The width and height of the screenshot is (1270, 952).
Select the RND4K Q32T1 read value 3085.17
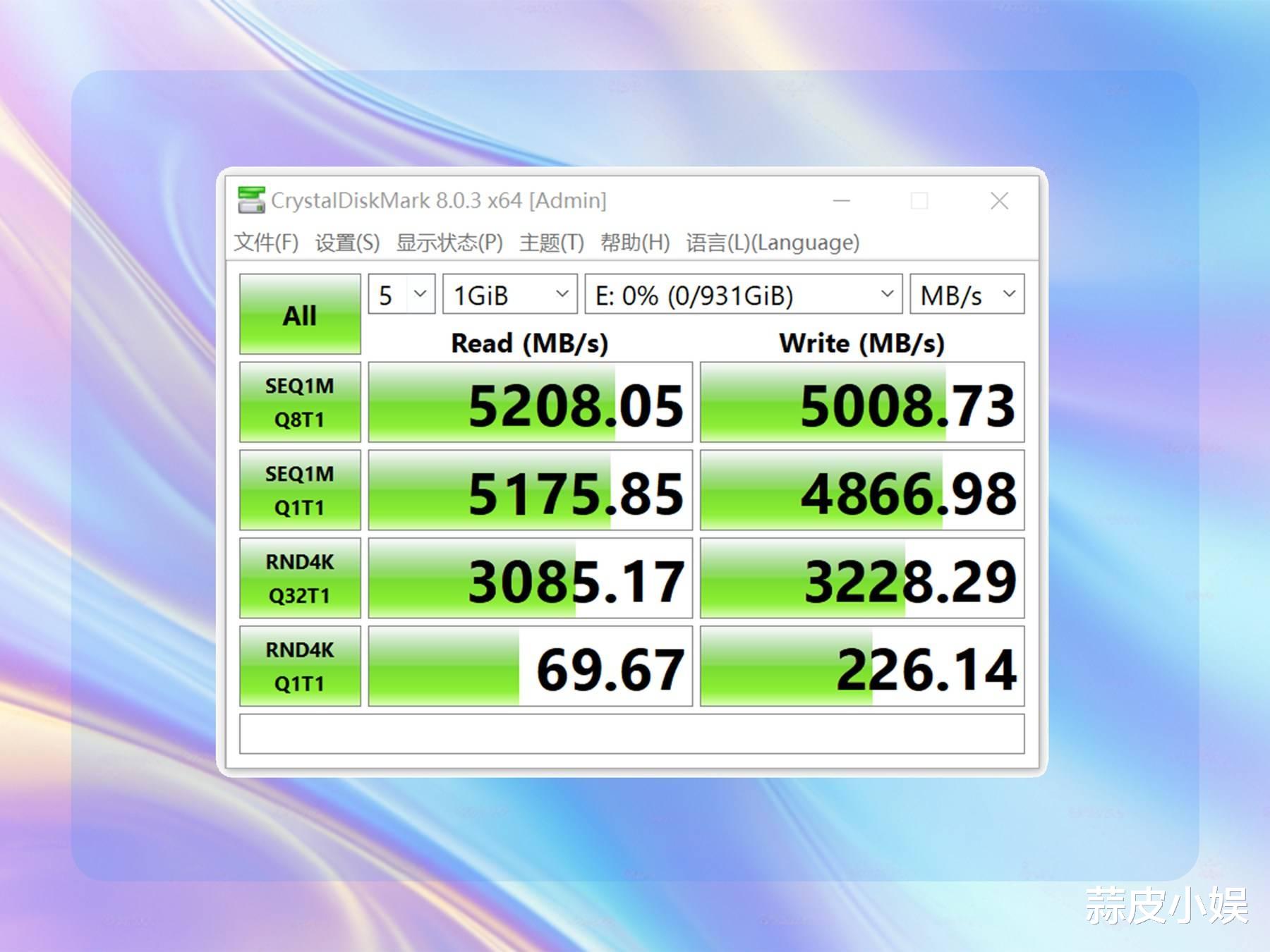tap(531, 578)
